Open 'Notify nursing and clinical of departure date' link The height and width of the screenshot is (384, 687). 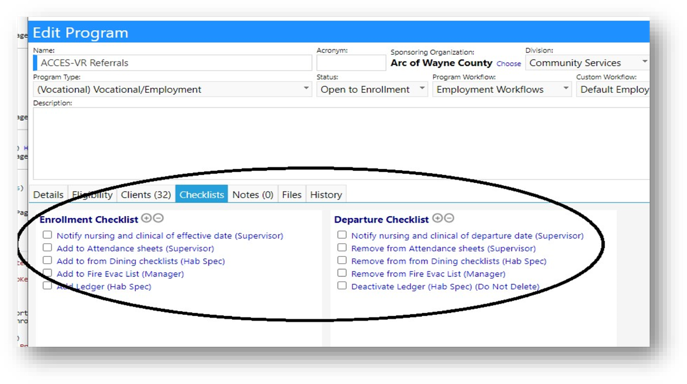(x=467, y=235)
